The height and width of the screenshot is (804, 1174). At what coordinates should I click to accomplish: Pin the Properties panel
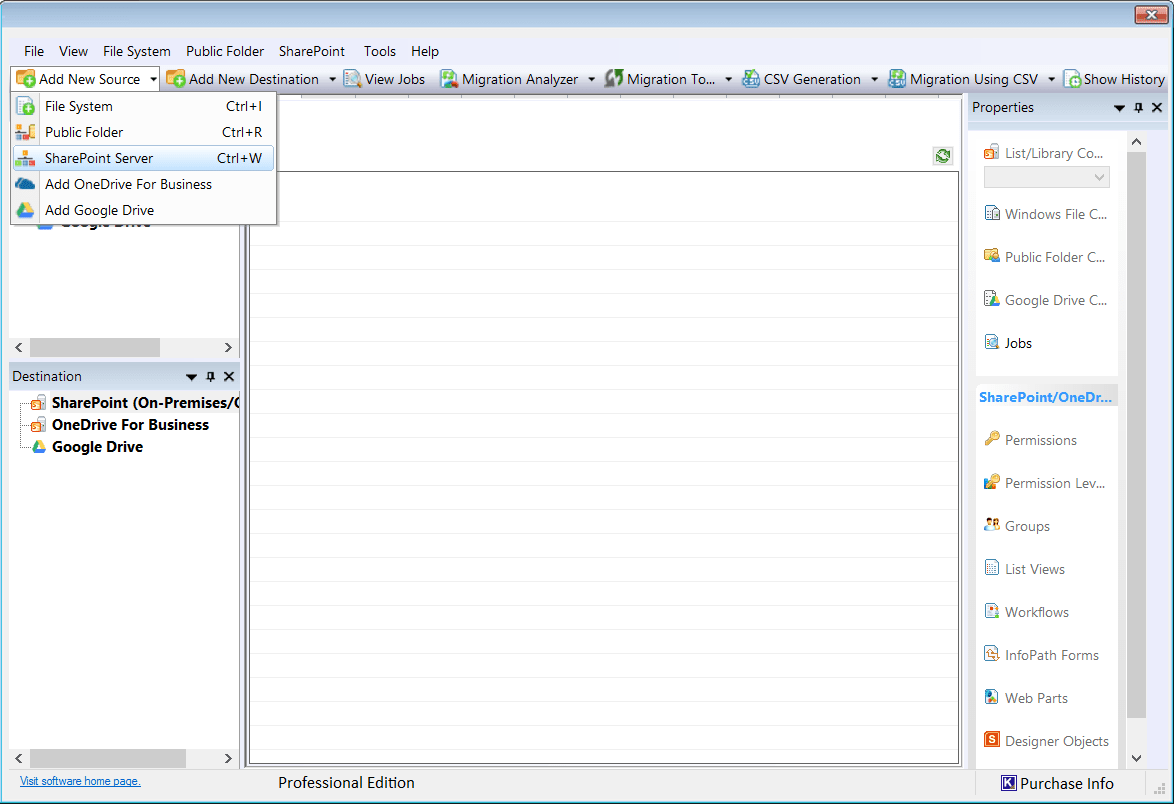click(x=1138, y=108)
